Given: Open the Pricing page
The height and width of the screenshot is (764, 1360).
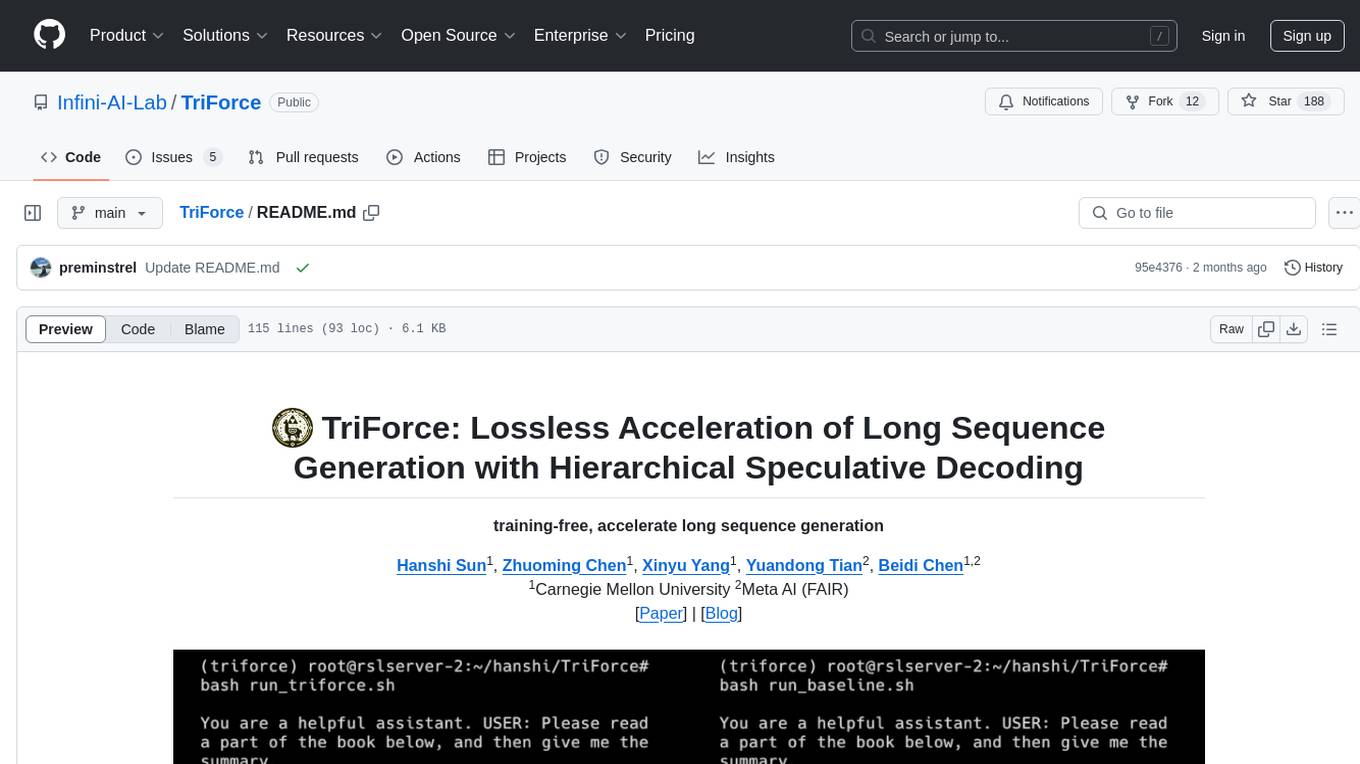Looking at the screenshot, I should point(670,35).
